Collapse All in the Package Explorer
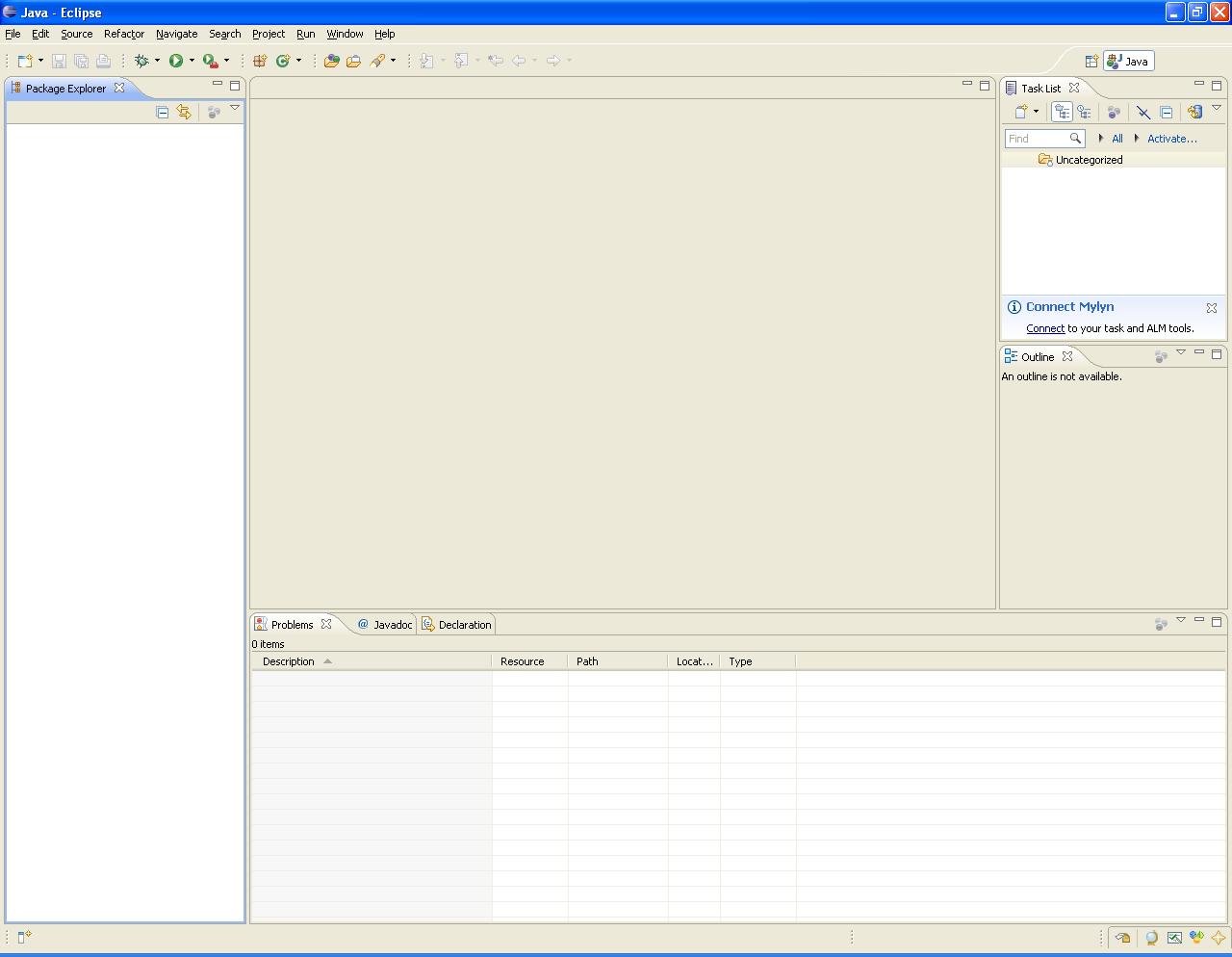Screen dimensions: 1232x957 click(x=162, y=112)
